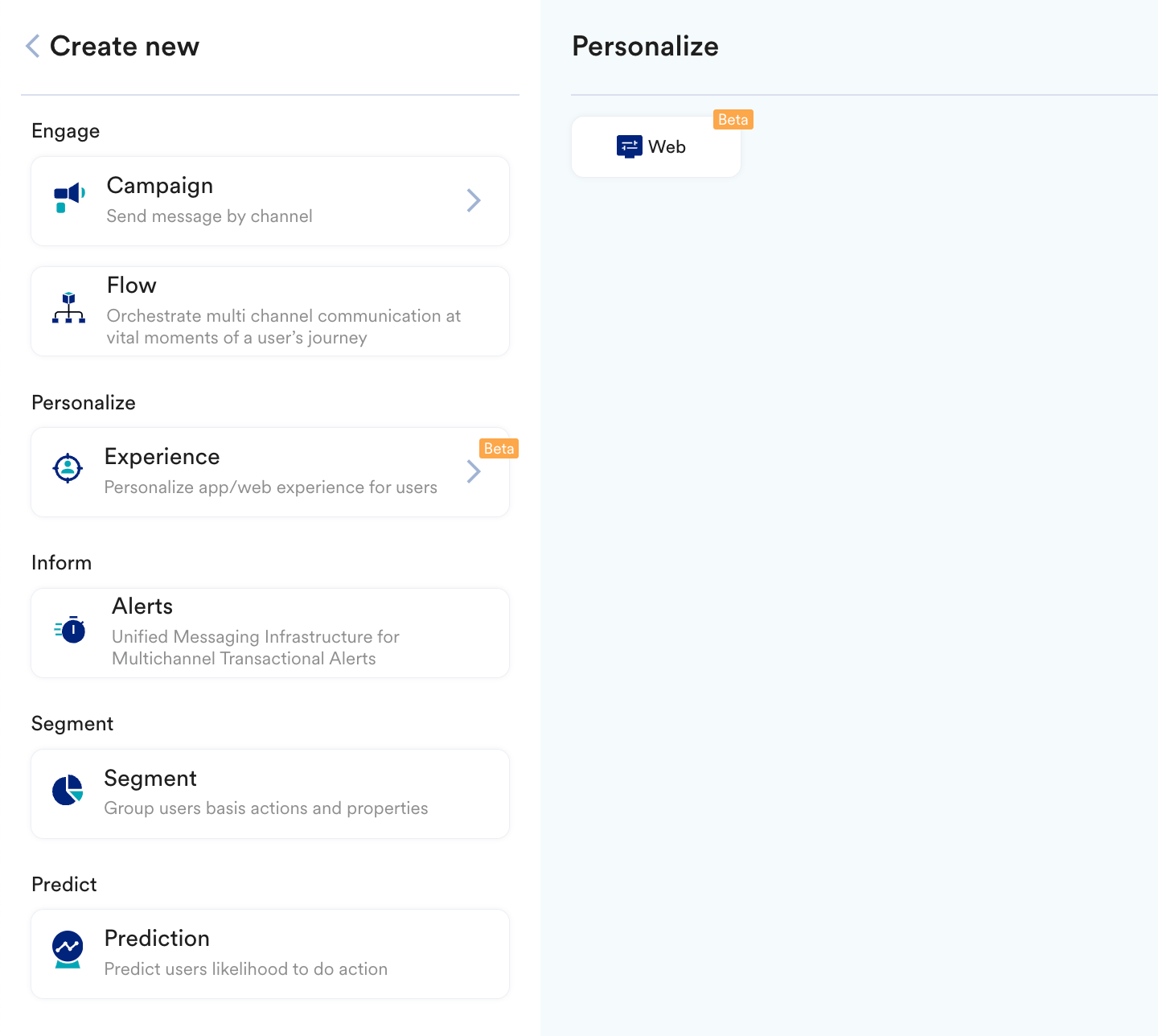This screenshot has height=1036, width=1158.
Task: Click the Experience target-user icon
Action: [x=68, y=467]
